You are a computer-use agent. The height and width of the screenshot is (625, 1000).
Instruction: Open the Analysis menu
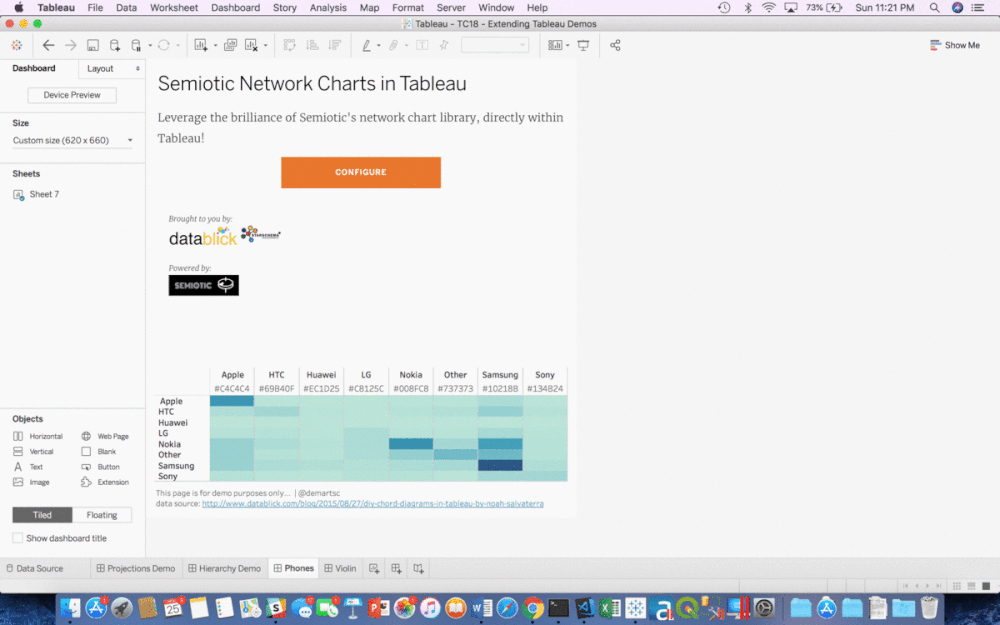coord(328,8)
